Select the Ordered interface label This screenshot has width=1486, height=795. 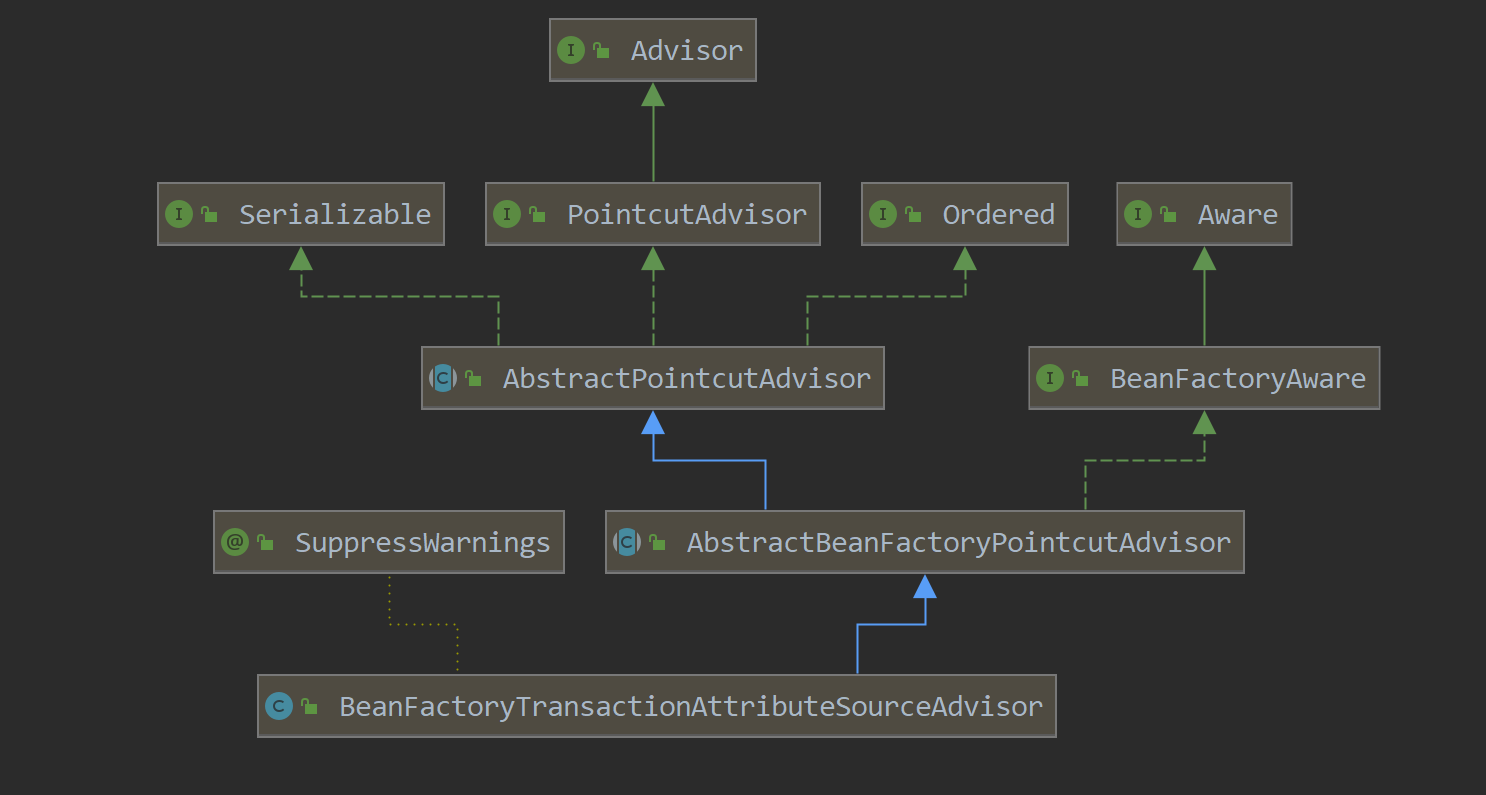click(998, 214)
